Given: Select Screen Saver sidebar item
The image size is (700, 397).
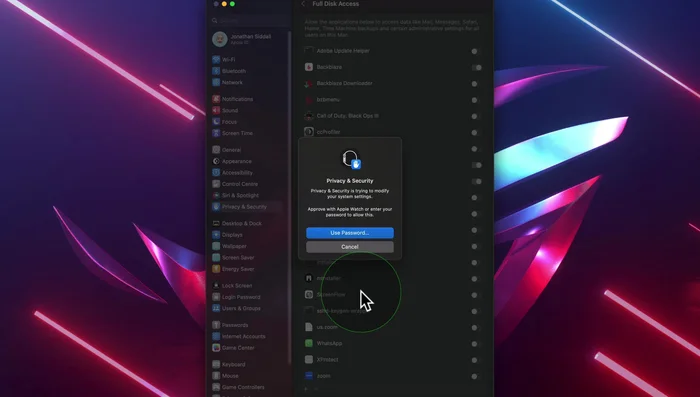Looking at the screenshot, I should point(247,258).
